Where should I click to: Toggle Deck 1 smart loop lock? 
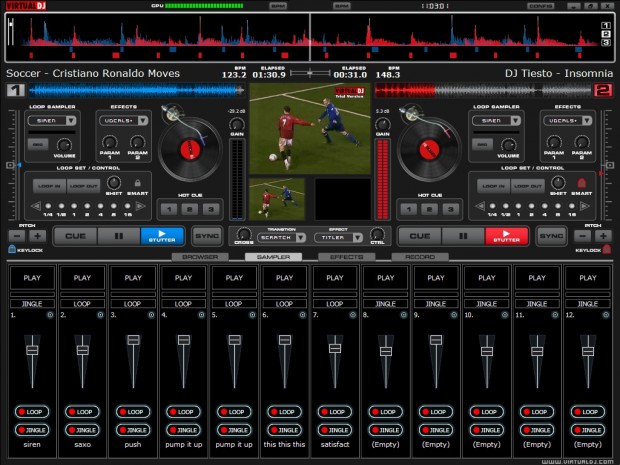(138, 183)
